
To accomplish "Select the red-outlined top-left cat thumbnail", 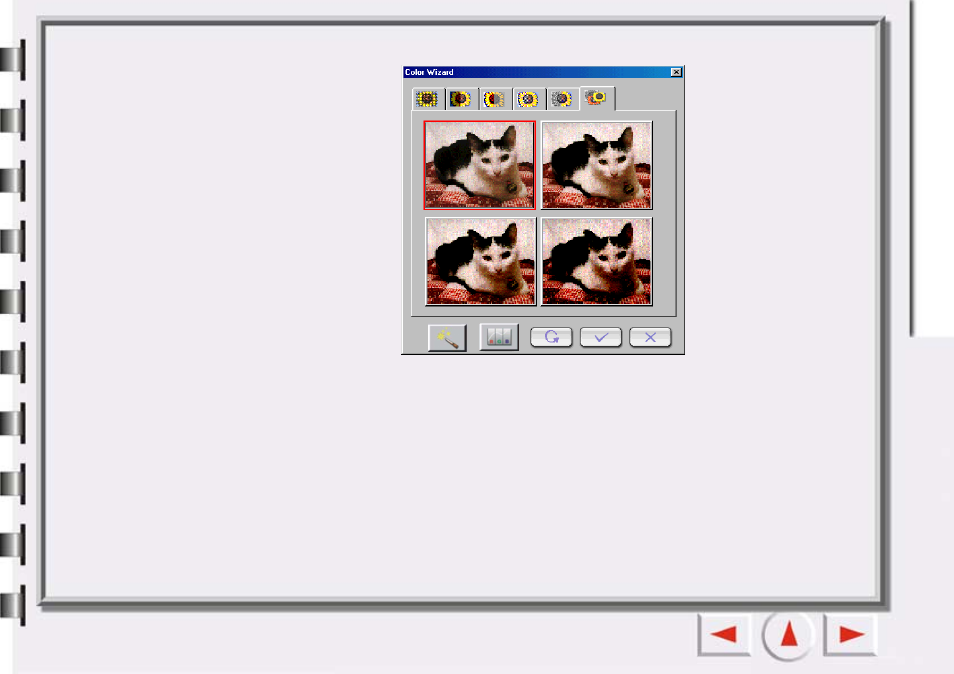I will [480, 165].
